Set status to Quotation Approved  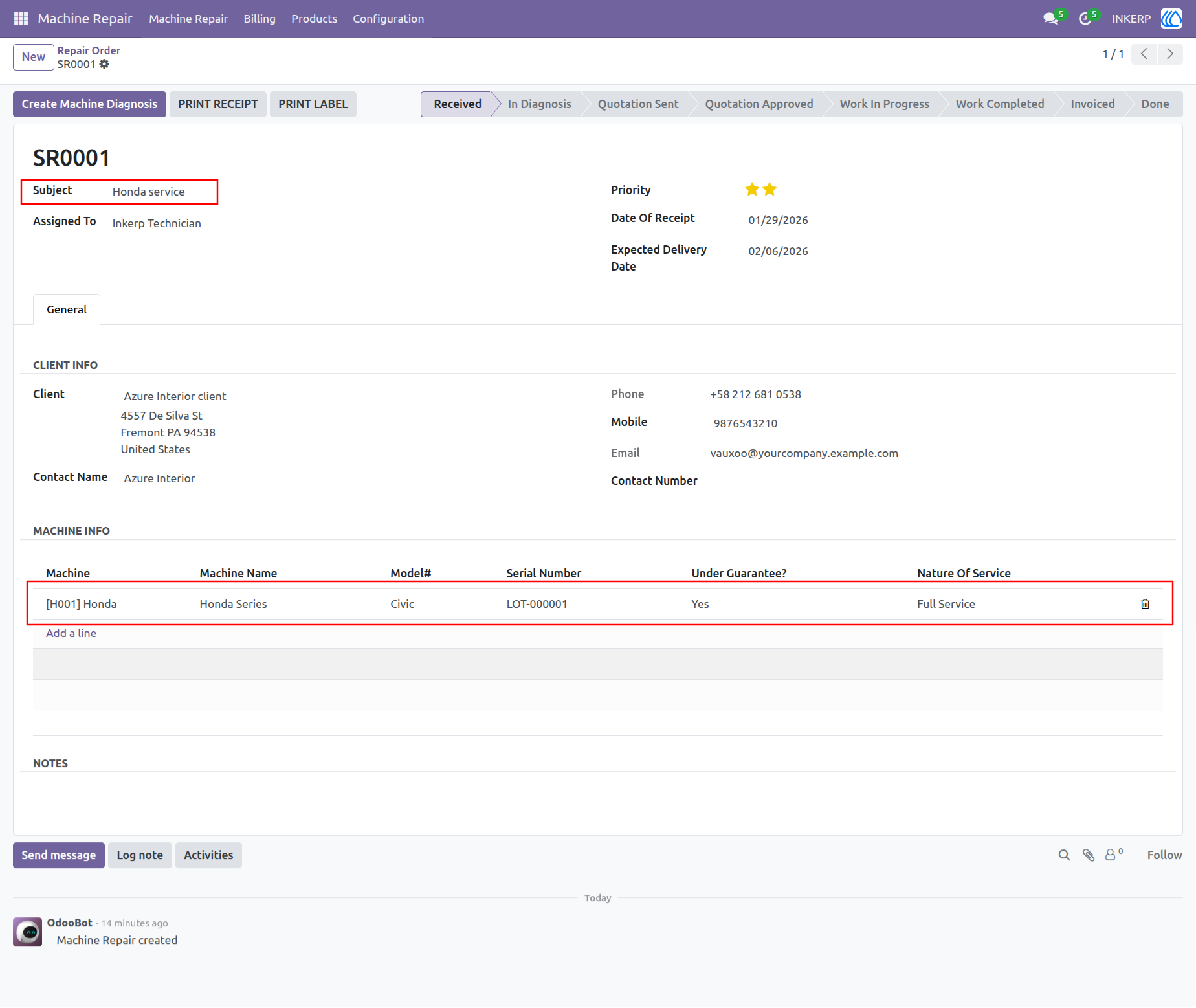tap(759, 104)
